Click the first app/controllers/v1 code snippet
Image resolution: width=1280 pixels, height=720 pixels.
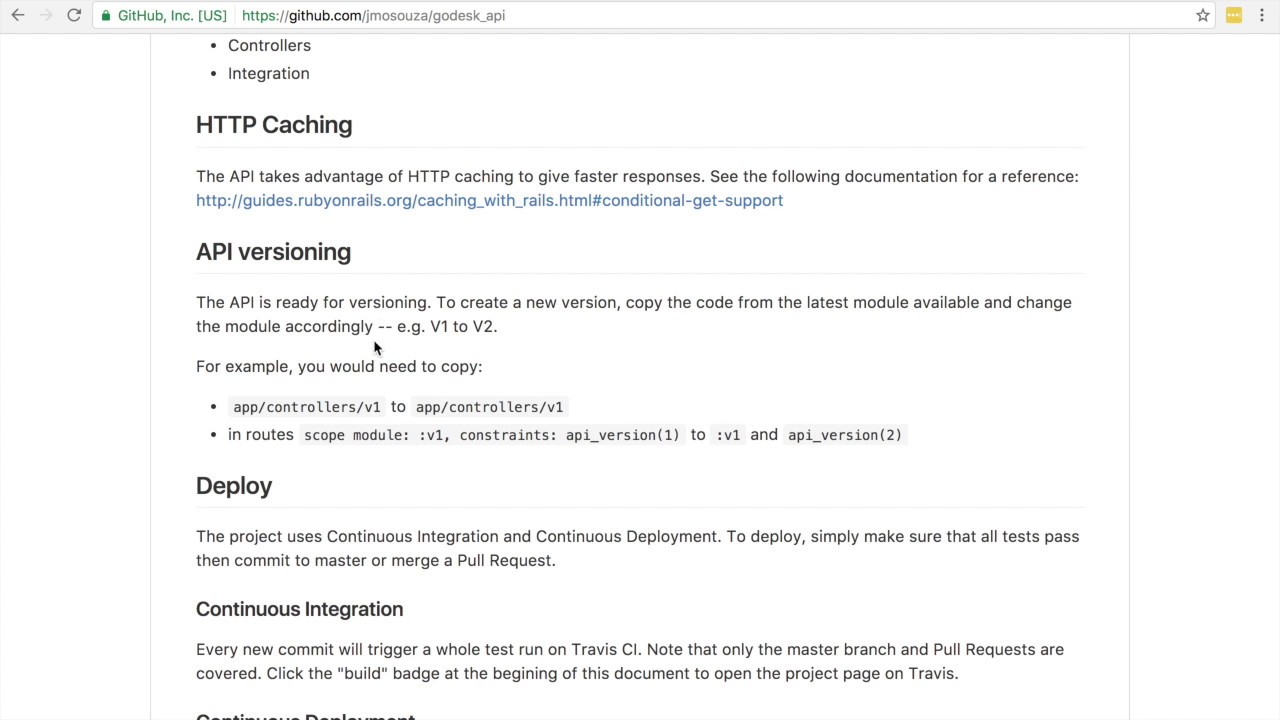(x=307, y=407)
